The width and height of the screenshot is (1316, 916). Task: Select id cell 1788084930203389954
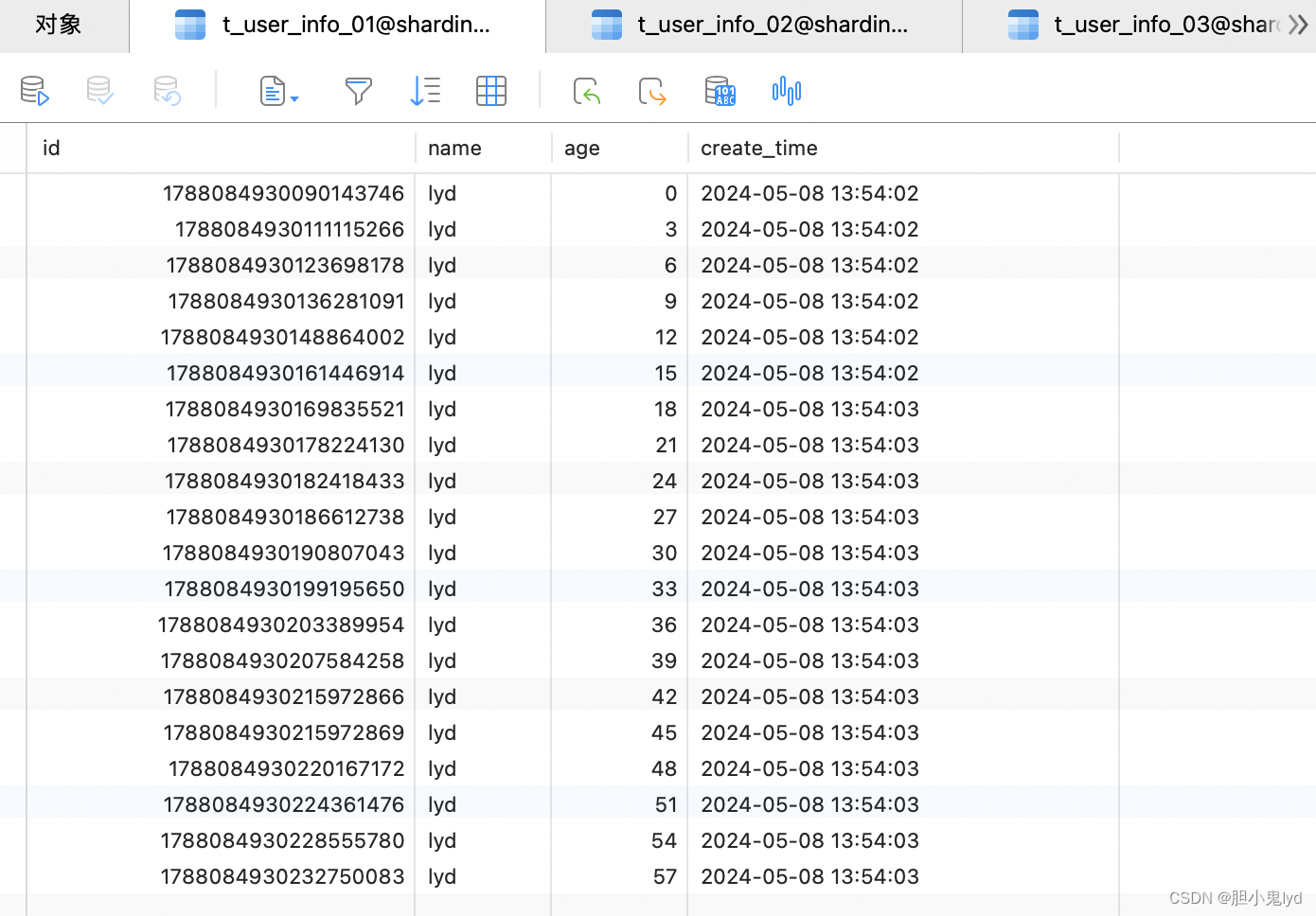221,625
